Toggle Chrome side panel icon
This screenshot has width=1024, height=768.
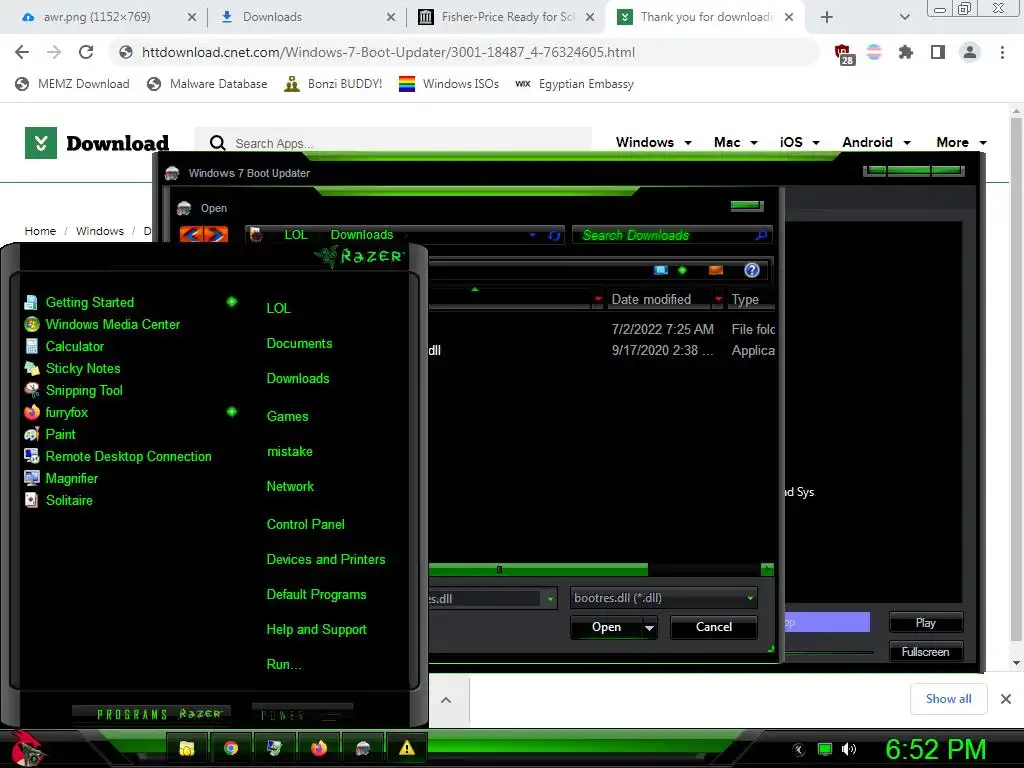938,52
